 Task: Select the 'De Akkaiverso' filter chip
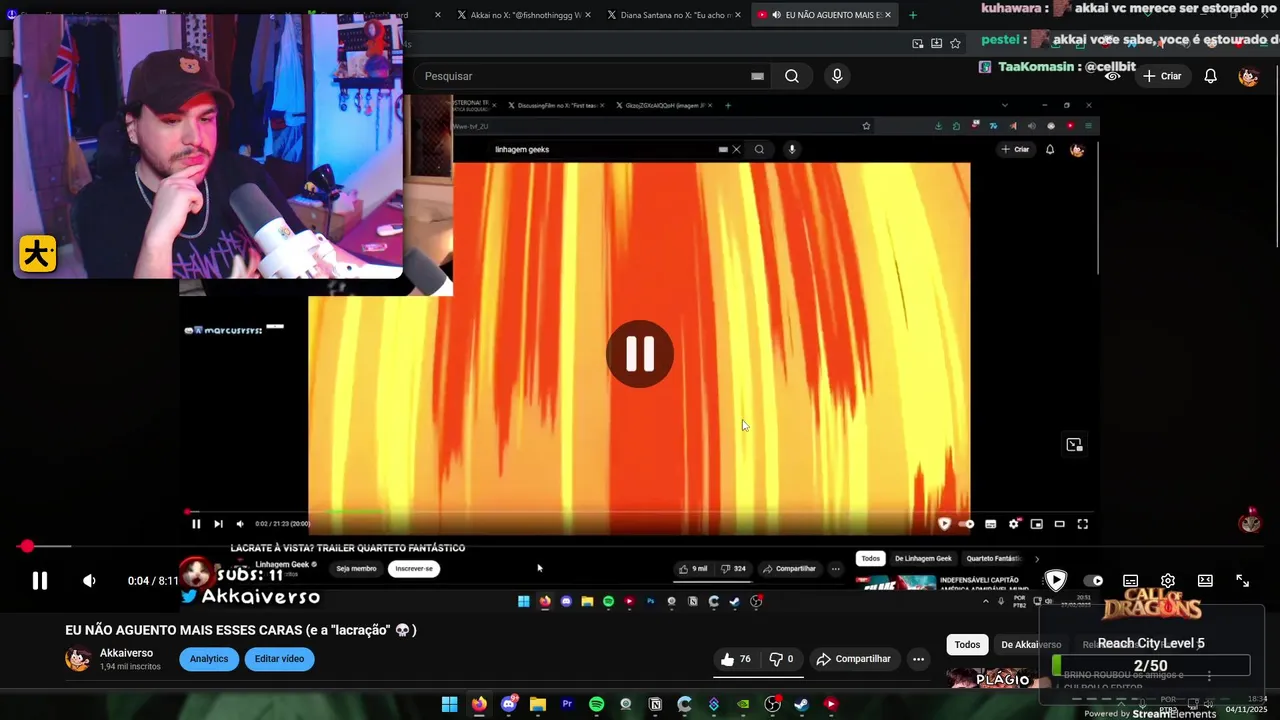click(1031, 645)
